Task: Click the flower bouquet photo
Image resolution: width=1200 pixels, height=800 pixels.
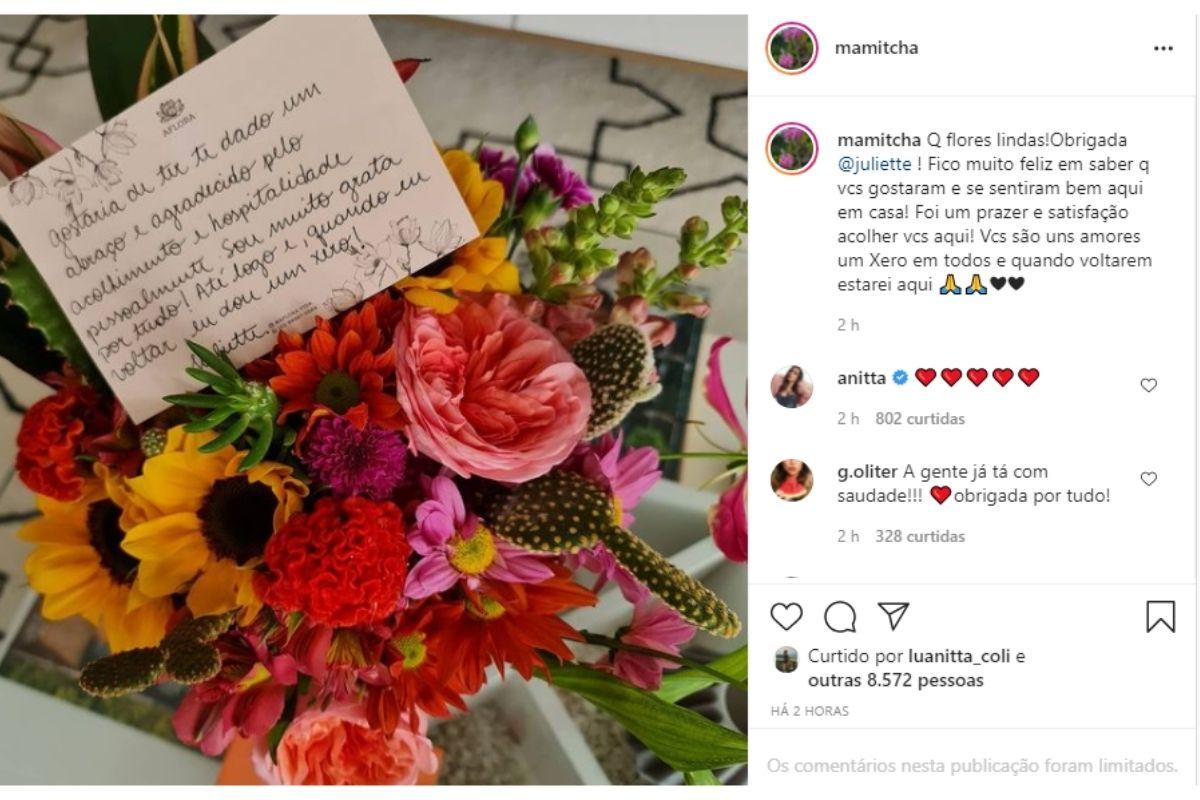Action: (374, 400)
